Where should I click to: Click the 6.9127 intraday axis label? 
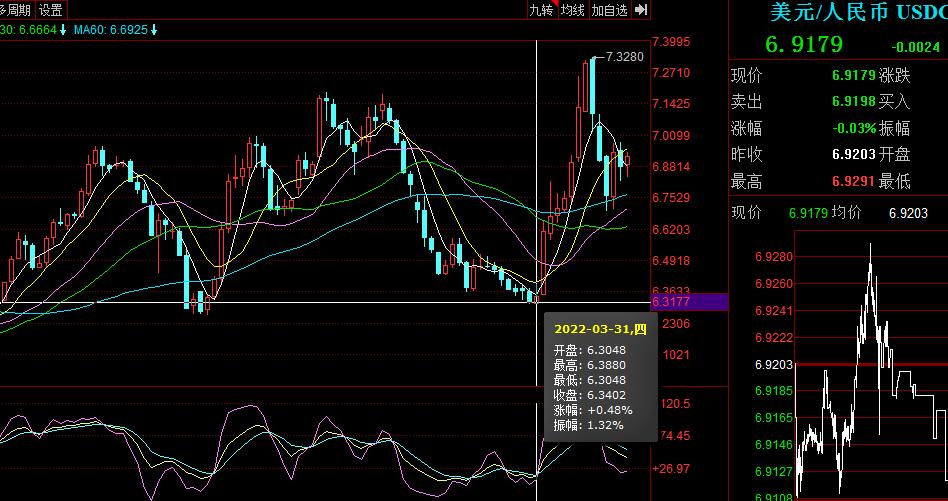[773, 471]
